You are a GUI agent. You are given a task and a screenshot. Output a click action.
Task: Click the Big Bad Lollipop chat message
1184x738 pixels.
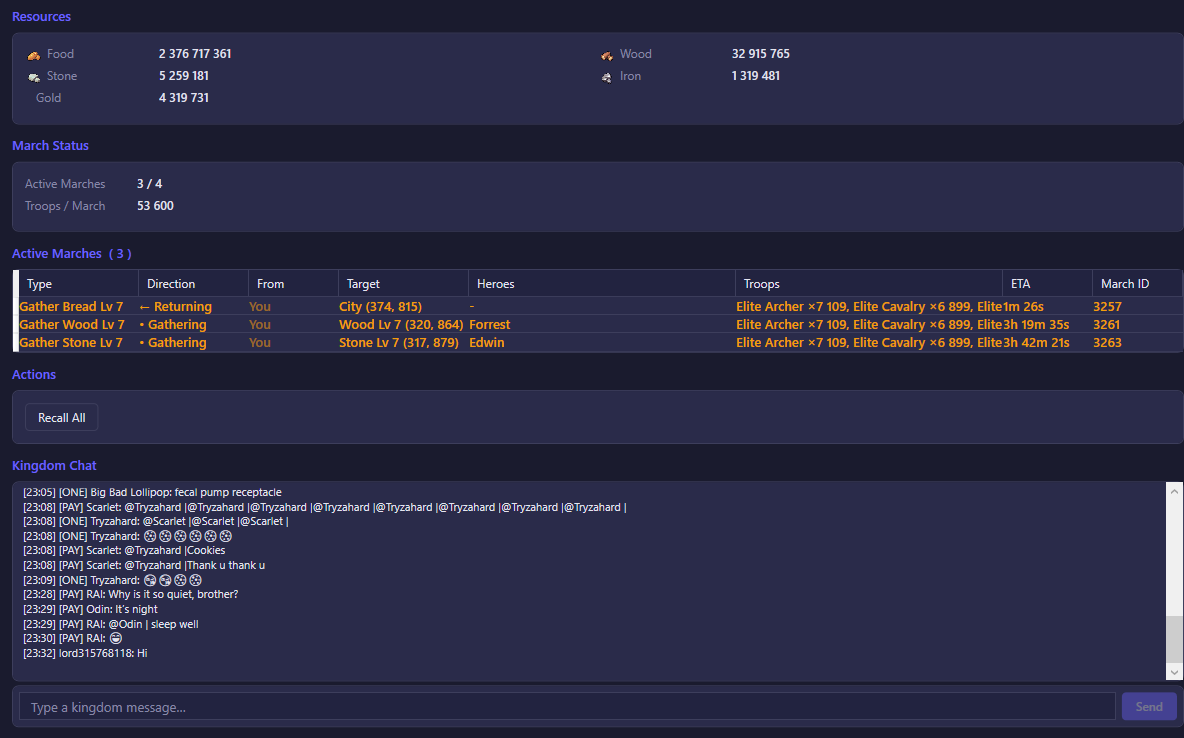(153, 493)
